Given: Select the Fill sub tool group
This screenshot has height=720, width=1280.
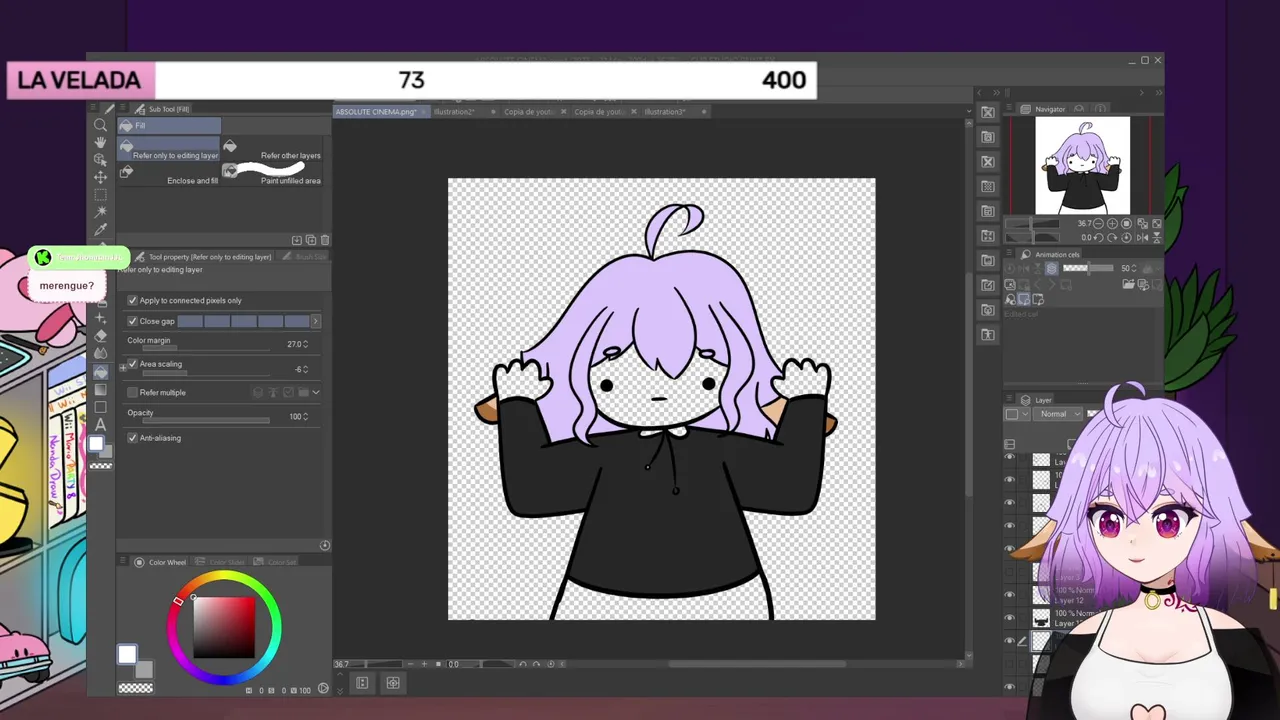Looking at the screenshot, I should [x=169, y=126].
